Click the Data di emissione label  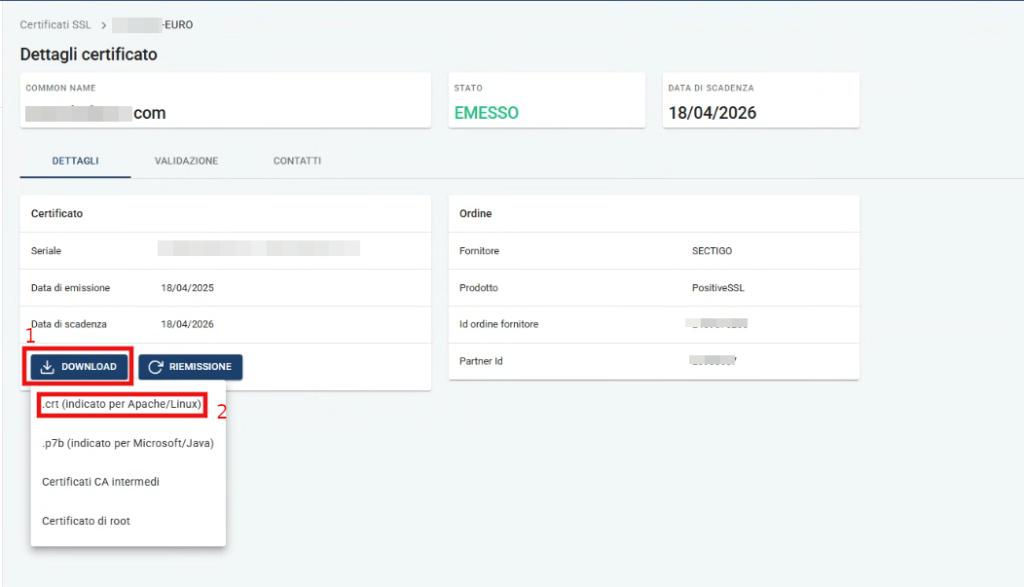point(71,288)
